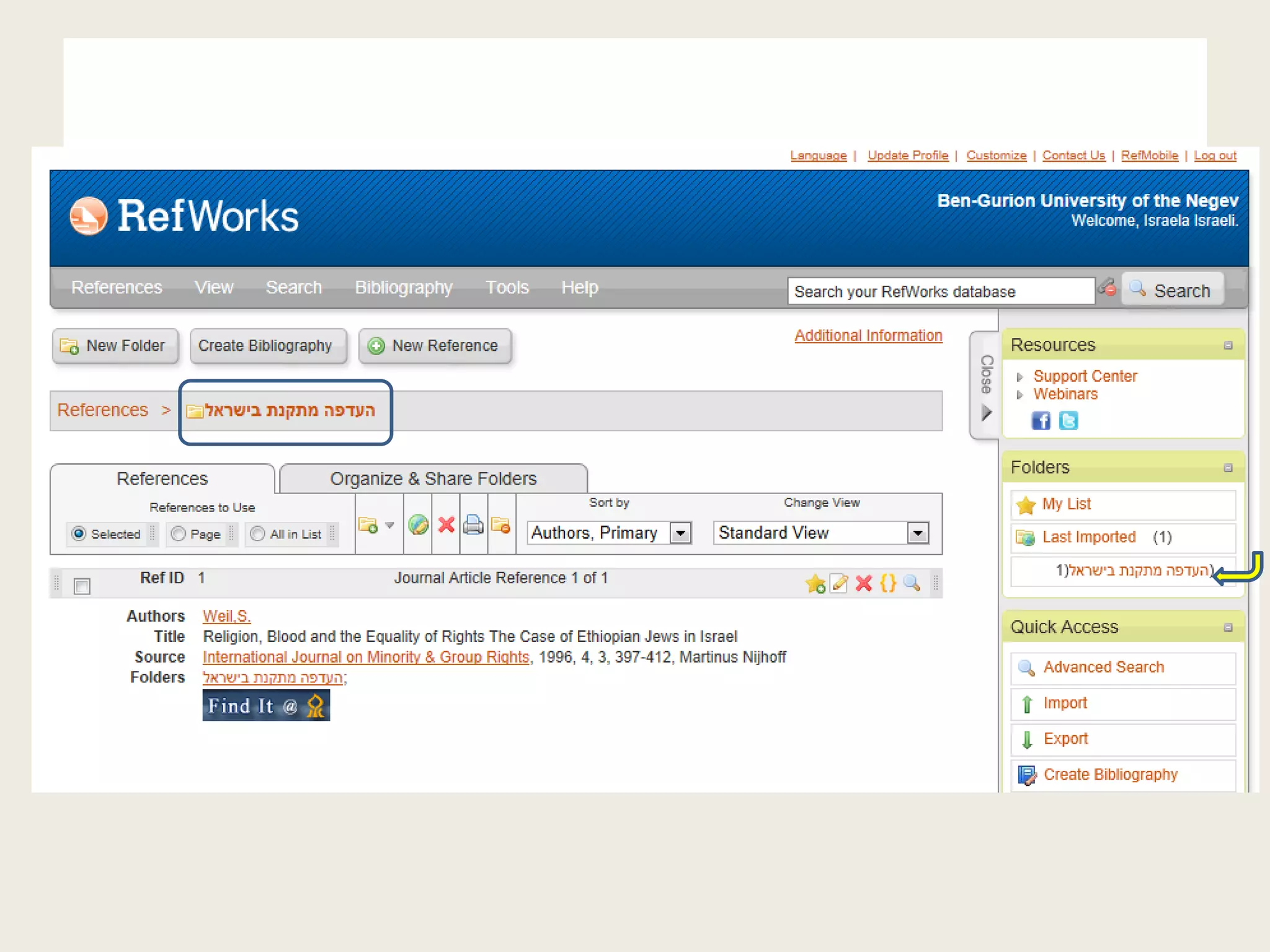Open the Facebook icon under Resources
Screen dimensions: 1270x952
coord(1041,421)
